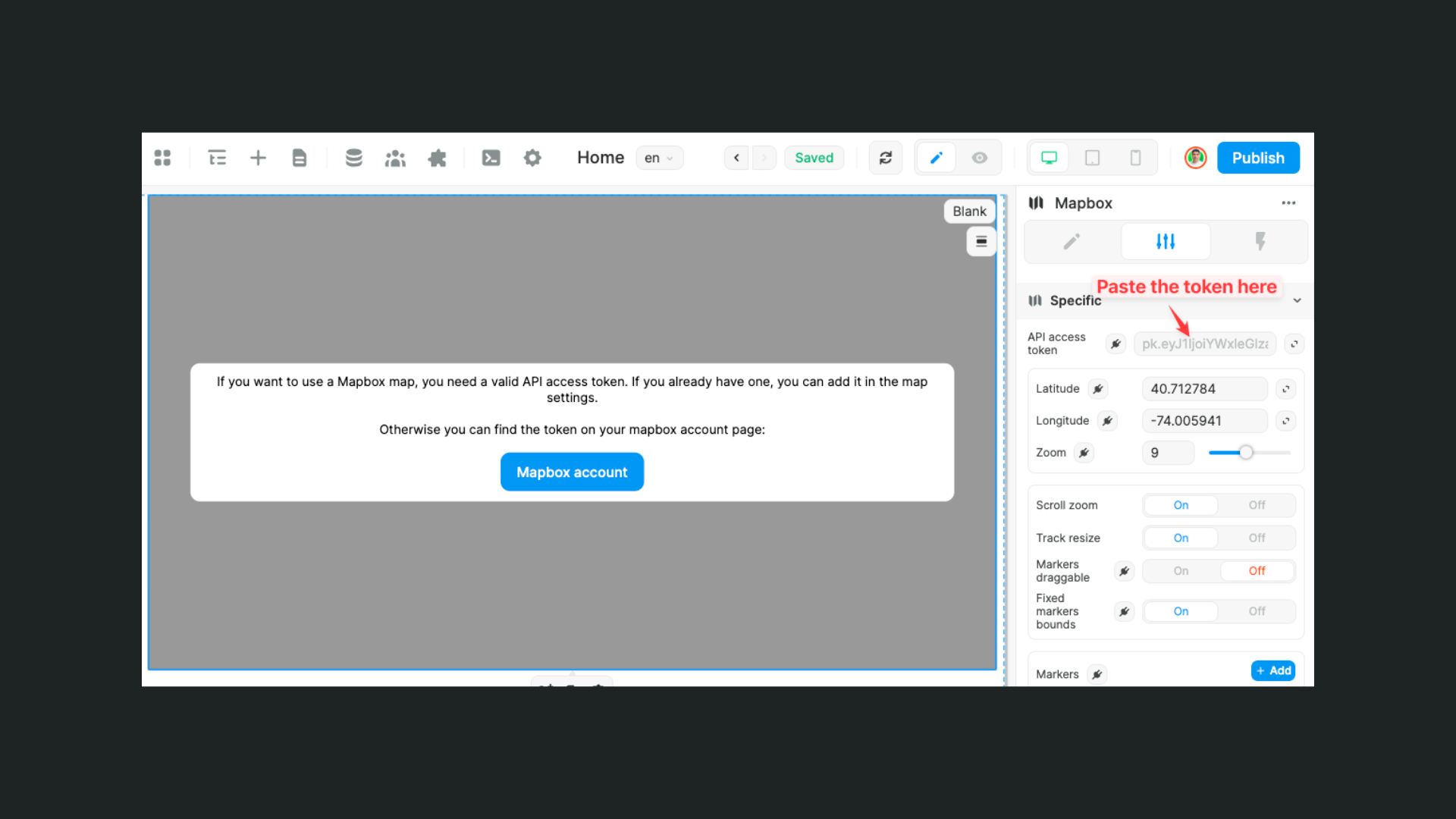Click the plug icon next to API access token
Image resolution: width=1456 pixels, height=819 pixels.
[1115, 344]
